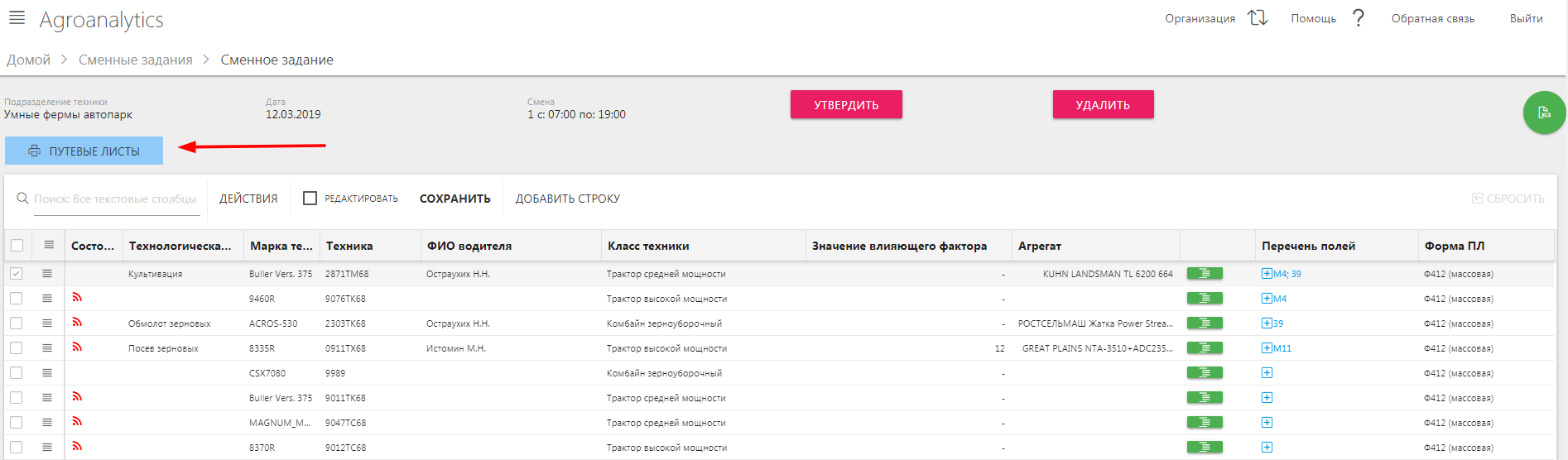Open the column header row-menu icon

coord(49,245)
